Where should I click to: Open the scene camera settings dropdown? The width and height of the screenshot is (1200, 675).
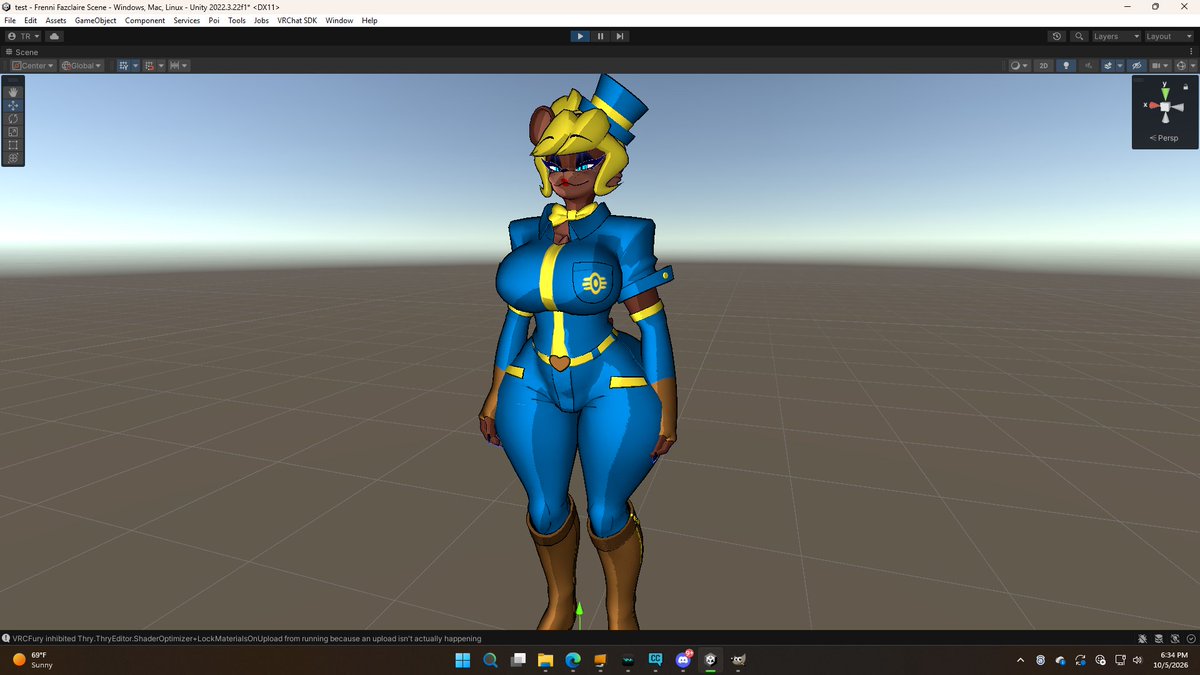click(x=1159, y=65)
